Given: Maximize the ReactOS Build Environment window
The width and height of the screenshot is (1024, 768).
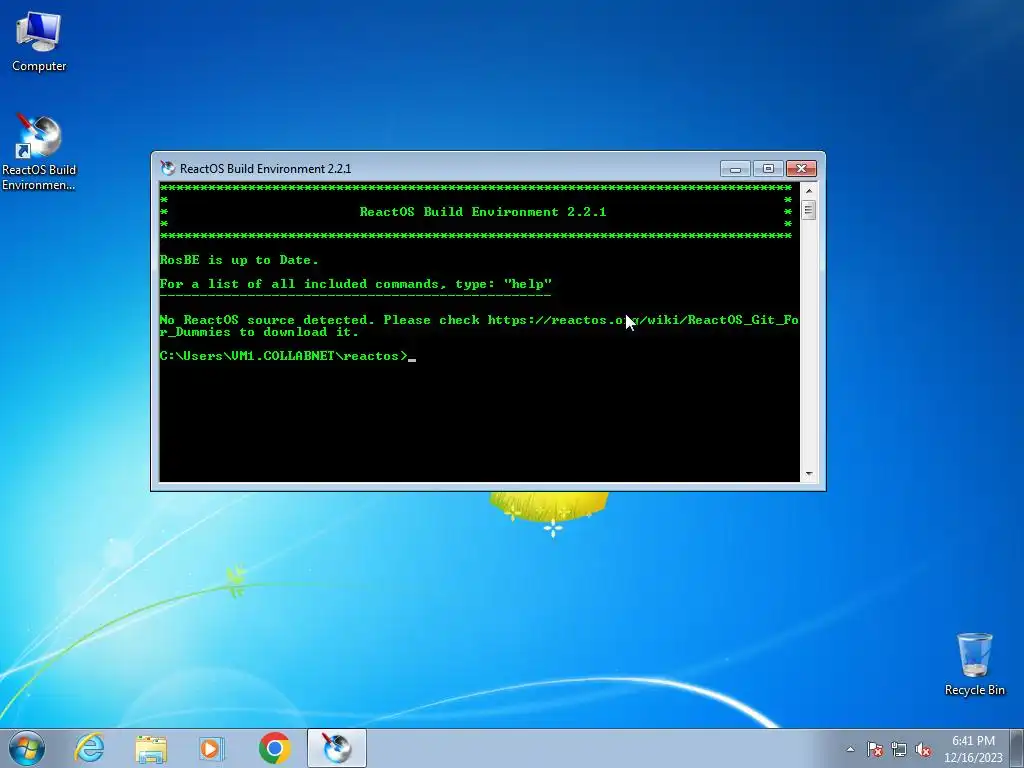Looking at the screenshot, I should [768, 169].
